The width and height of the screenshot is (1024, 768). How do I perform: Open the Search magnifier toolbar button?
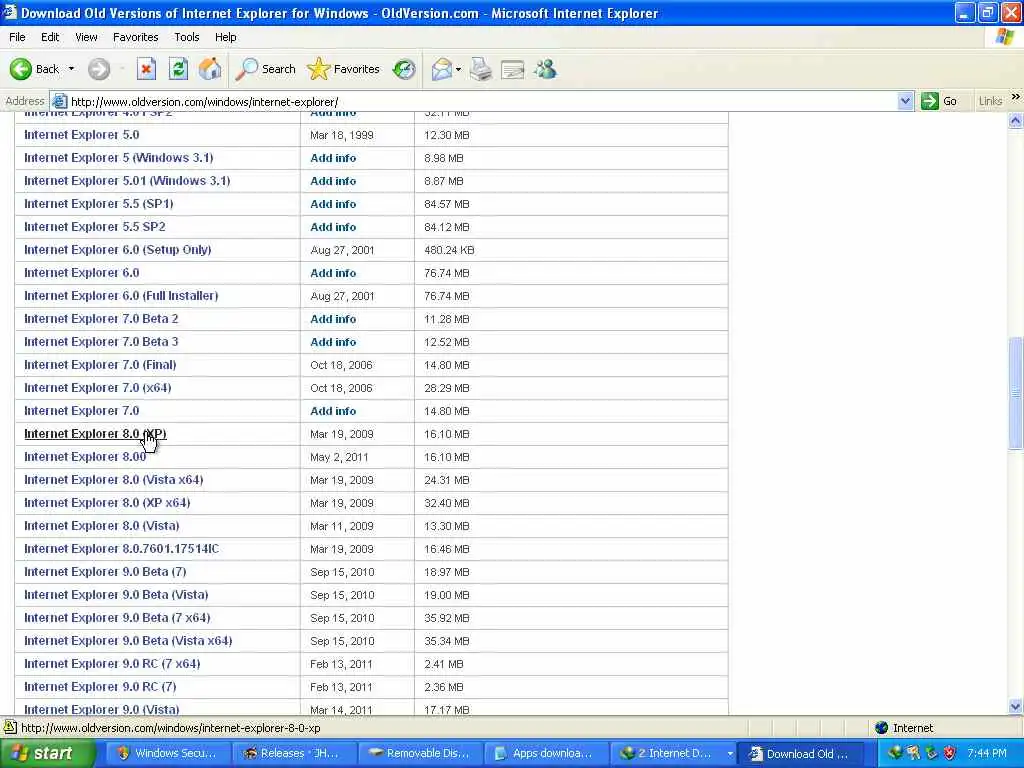tap(266, 69)
